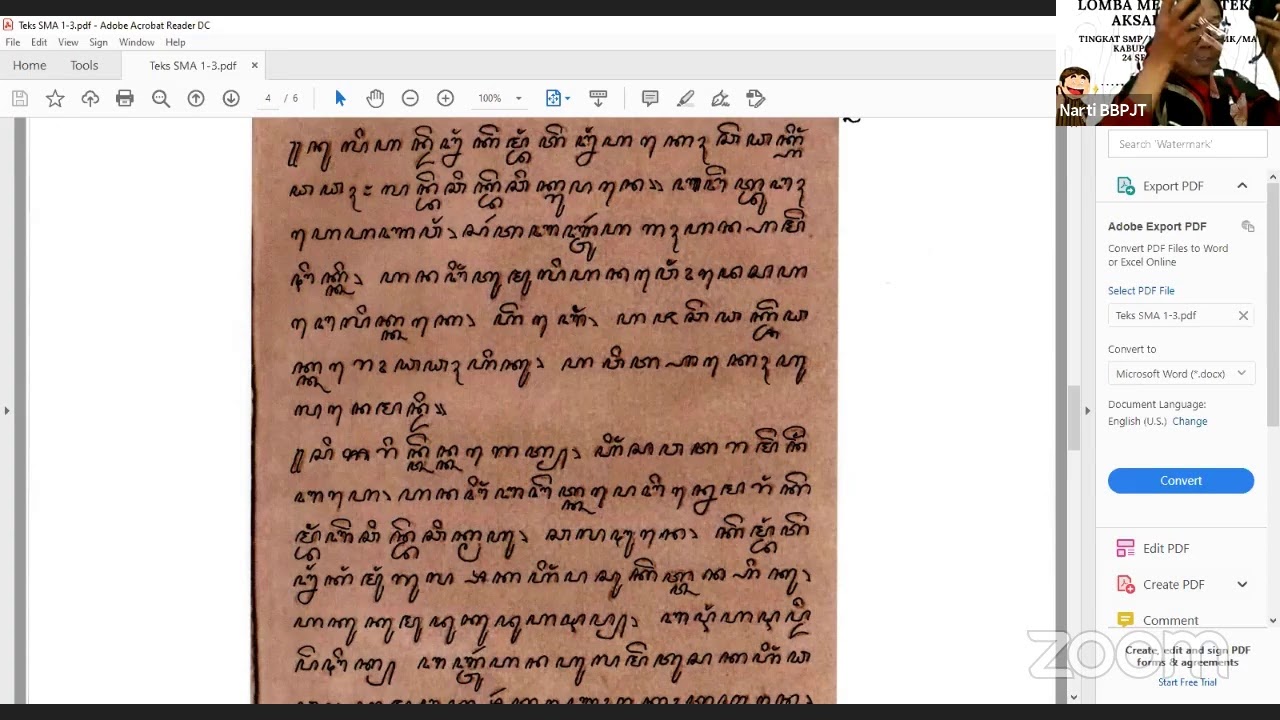Viewport: 1280px width, 720px height.
Task: Close the Teks SMA 1-3.pdf tab
Action: click(x=254, y=65)
